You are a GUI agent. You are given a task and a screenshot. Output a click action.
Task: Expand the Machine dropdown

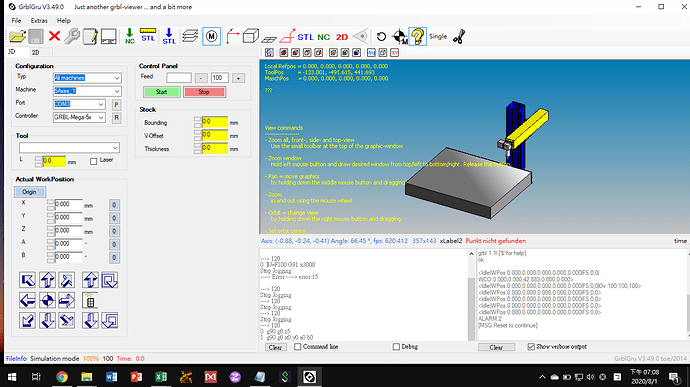(x=87, y=91)
